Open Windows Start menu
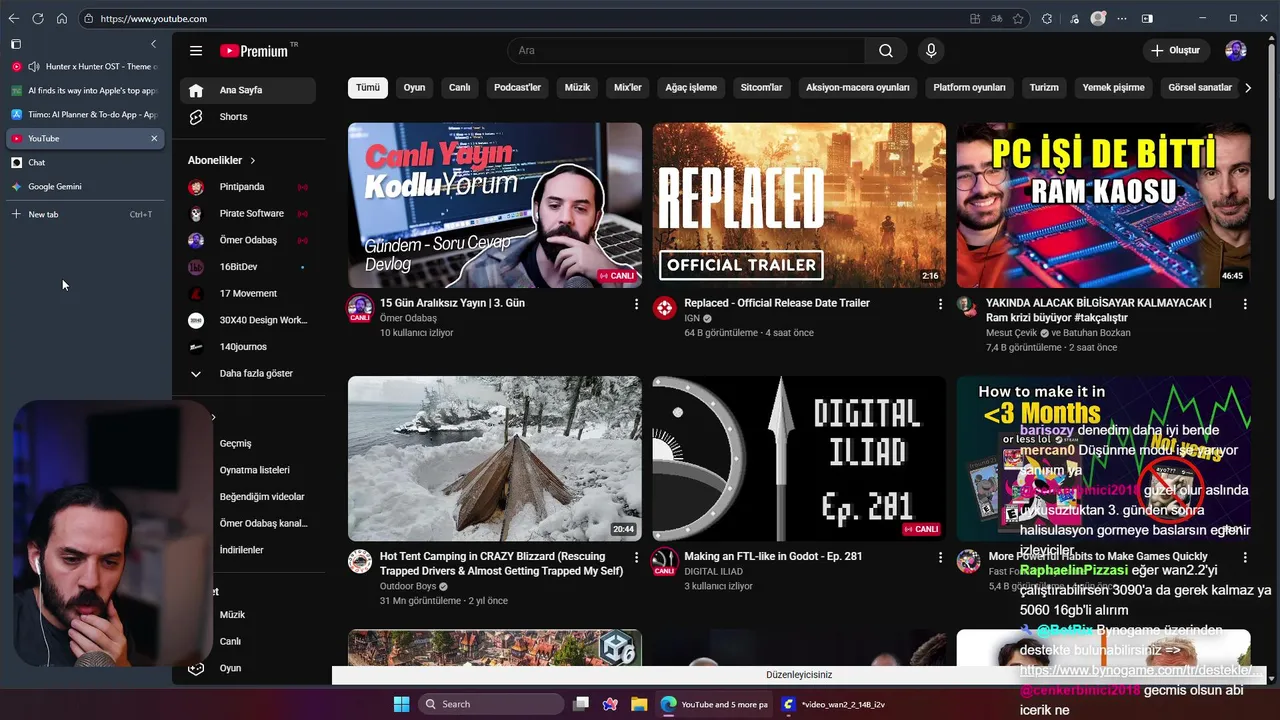This screenshot has width=1280, height=720. [x=401, y=704]
